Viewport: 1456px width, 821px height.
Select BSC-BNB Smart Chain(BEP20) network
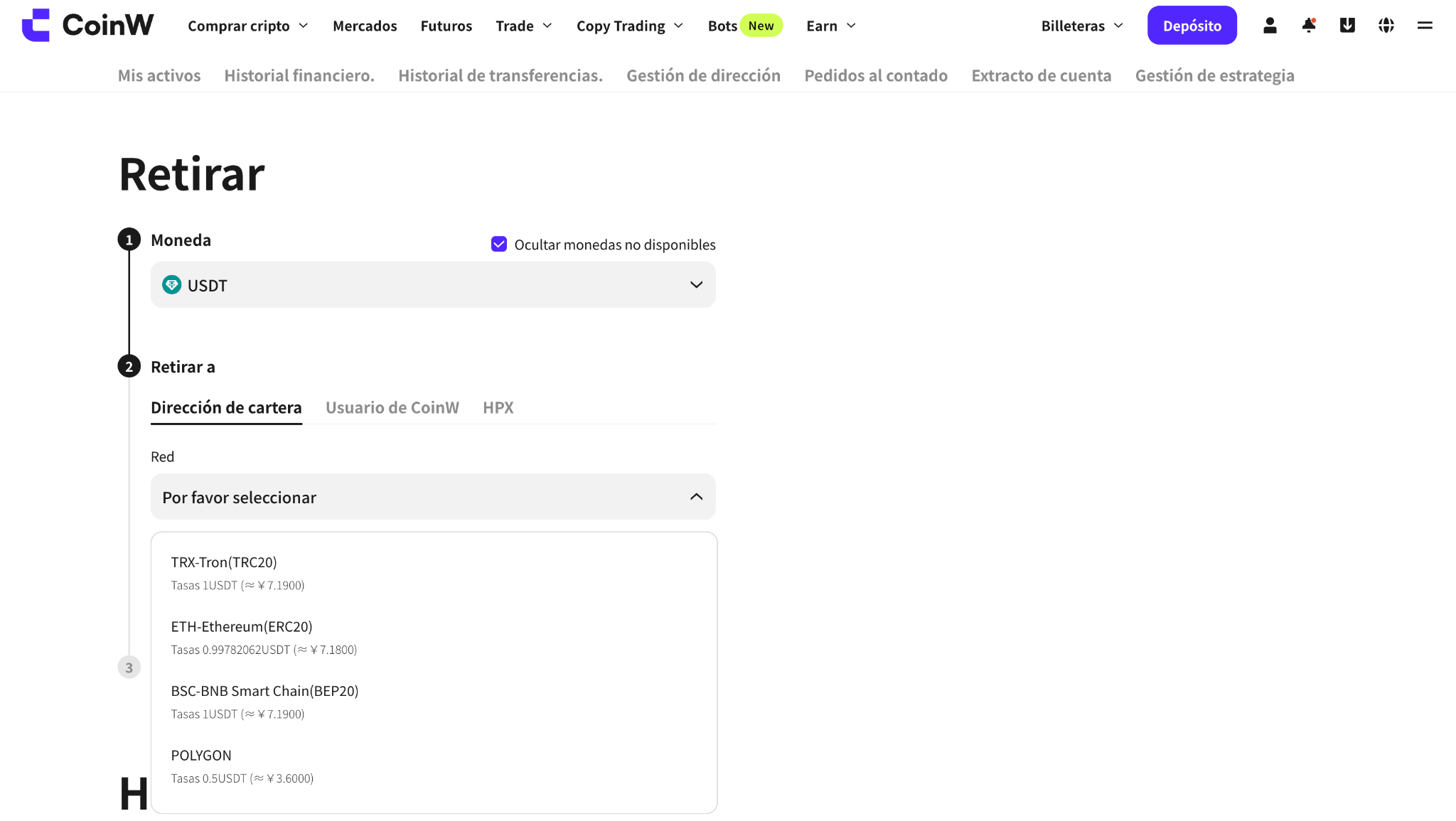[434, 702]
